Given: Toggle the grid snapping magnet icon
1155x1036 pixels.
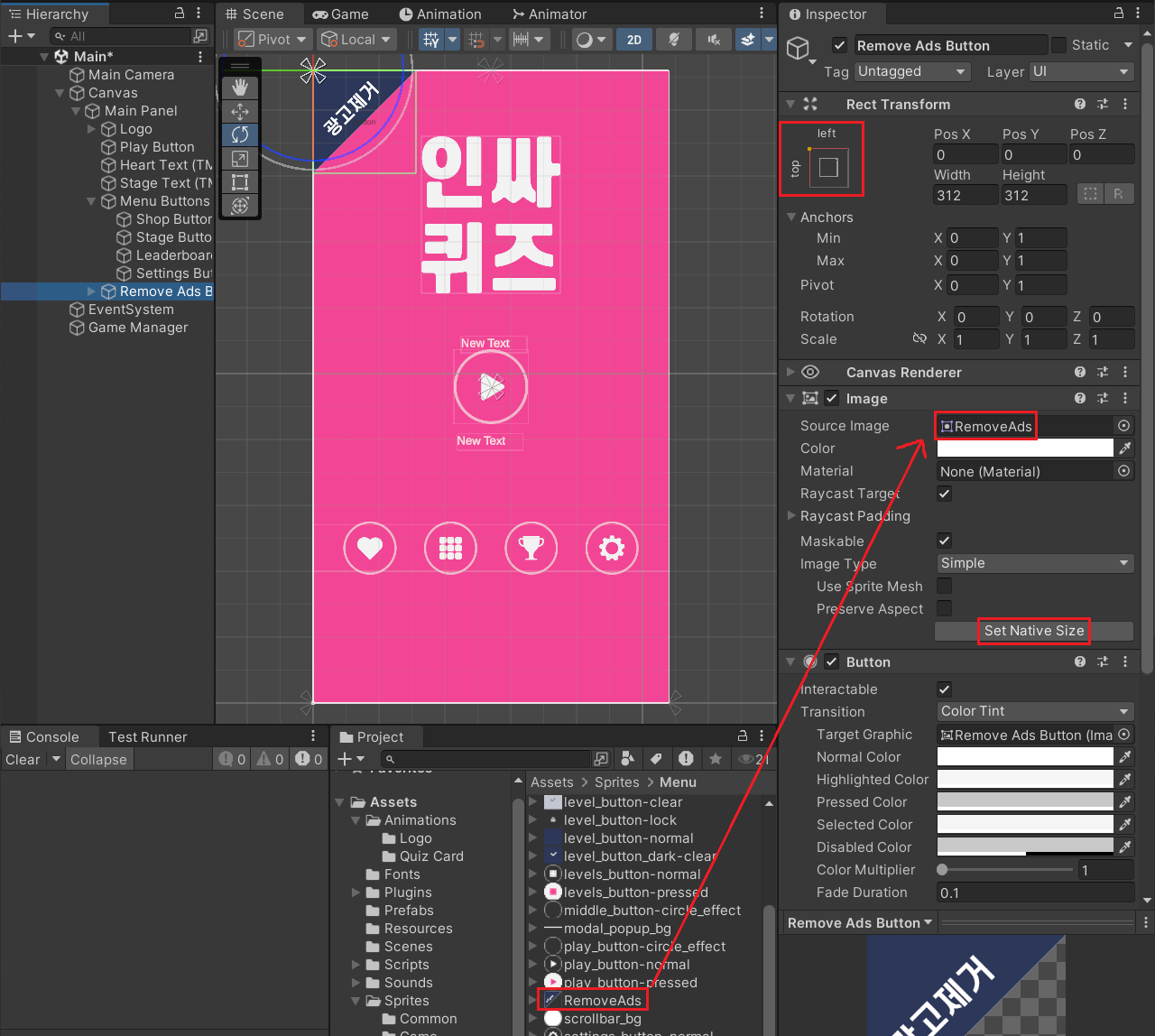Looking at the screenshot, I should pos(476,40).
